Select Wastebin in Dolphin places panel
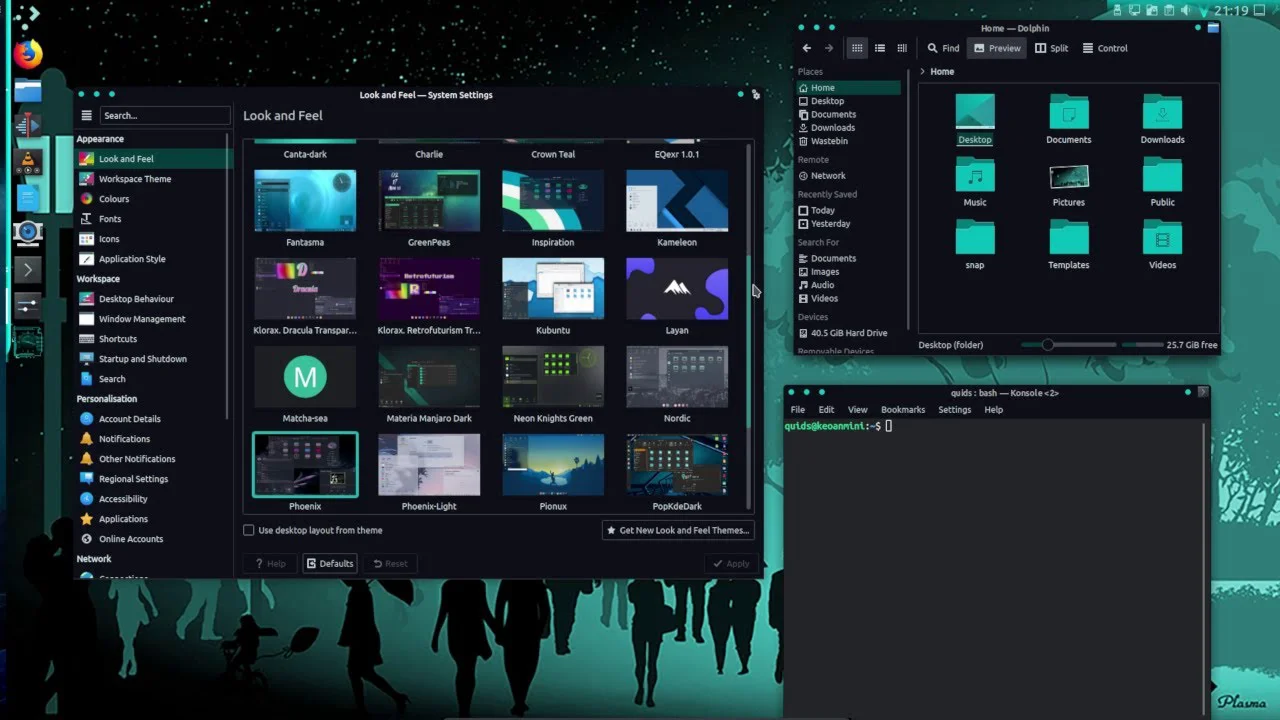 (848, 141)
